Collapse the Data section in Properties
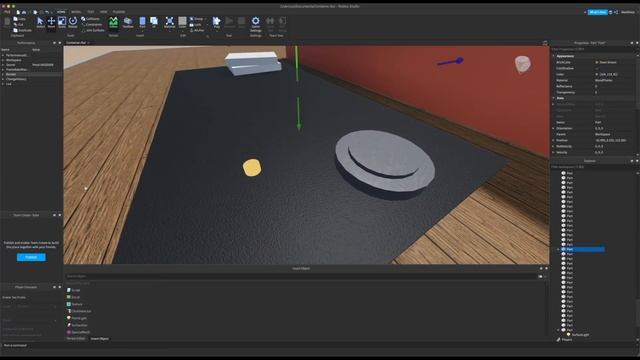 click(x=554, y=98)
